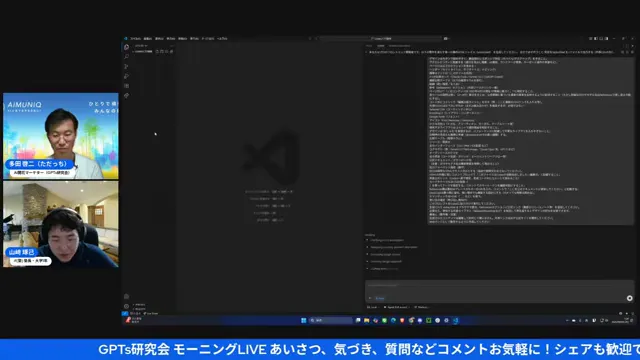Click the command center search box in the title bar
This screenshot has height=360, width=640.
[380, 39]
